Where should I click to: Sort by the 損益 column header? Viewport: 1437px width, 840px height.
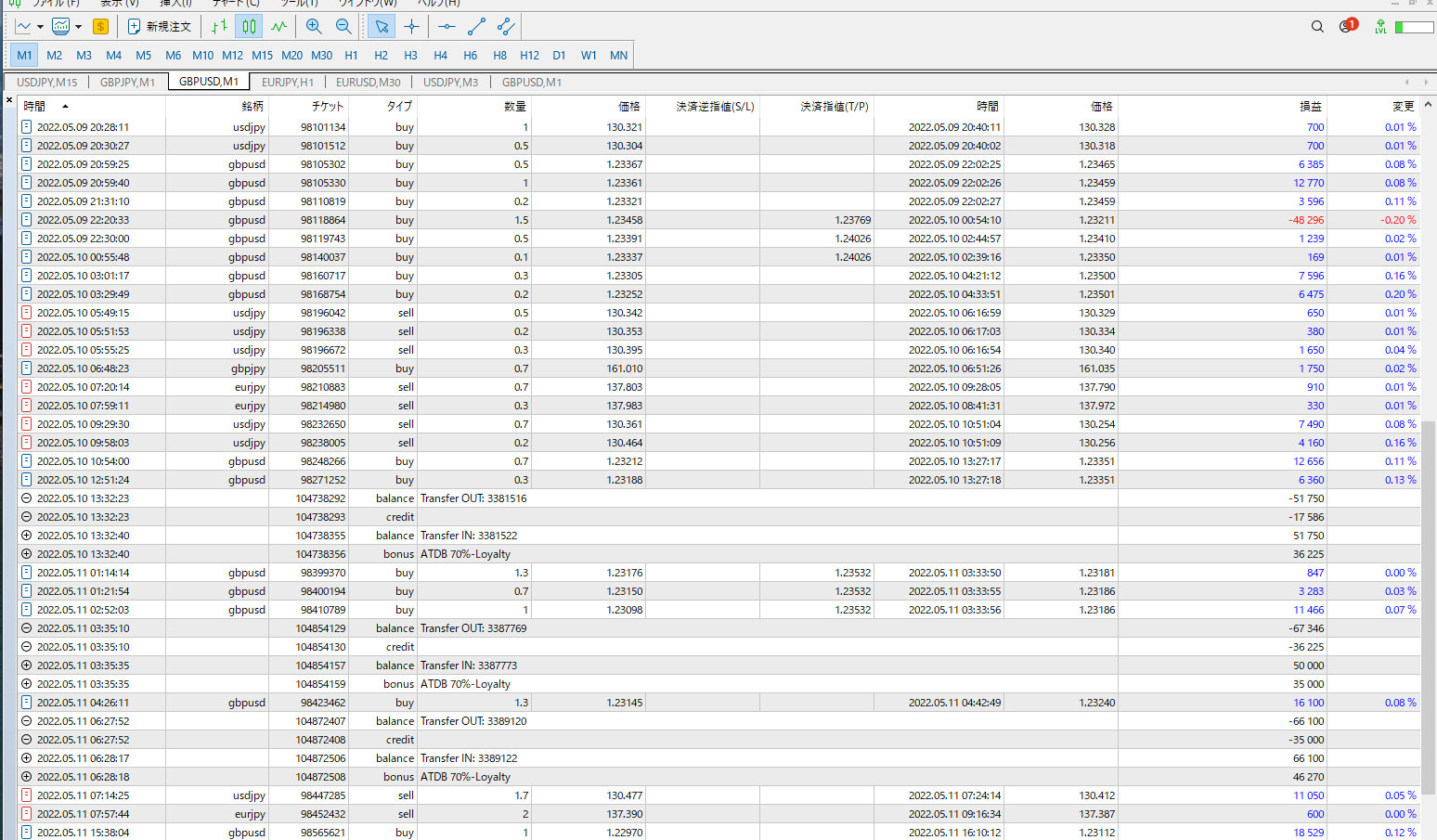click(1310, 107)
